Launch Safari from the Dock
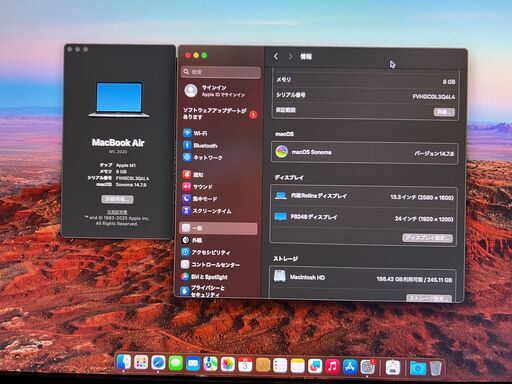Screen dimensions: 512x384 point(158,363)
